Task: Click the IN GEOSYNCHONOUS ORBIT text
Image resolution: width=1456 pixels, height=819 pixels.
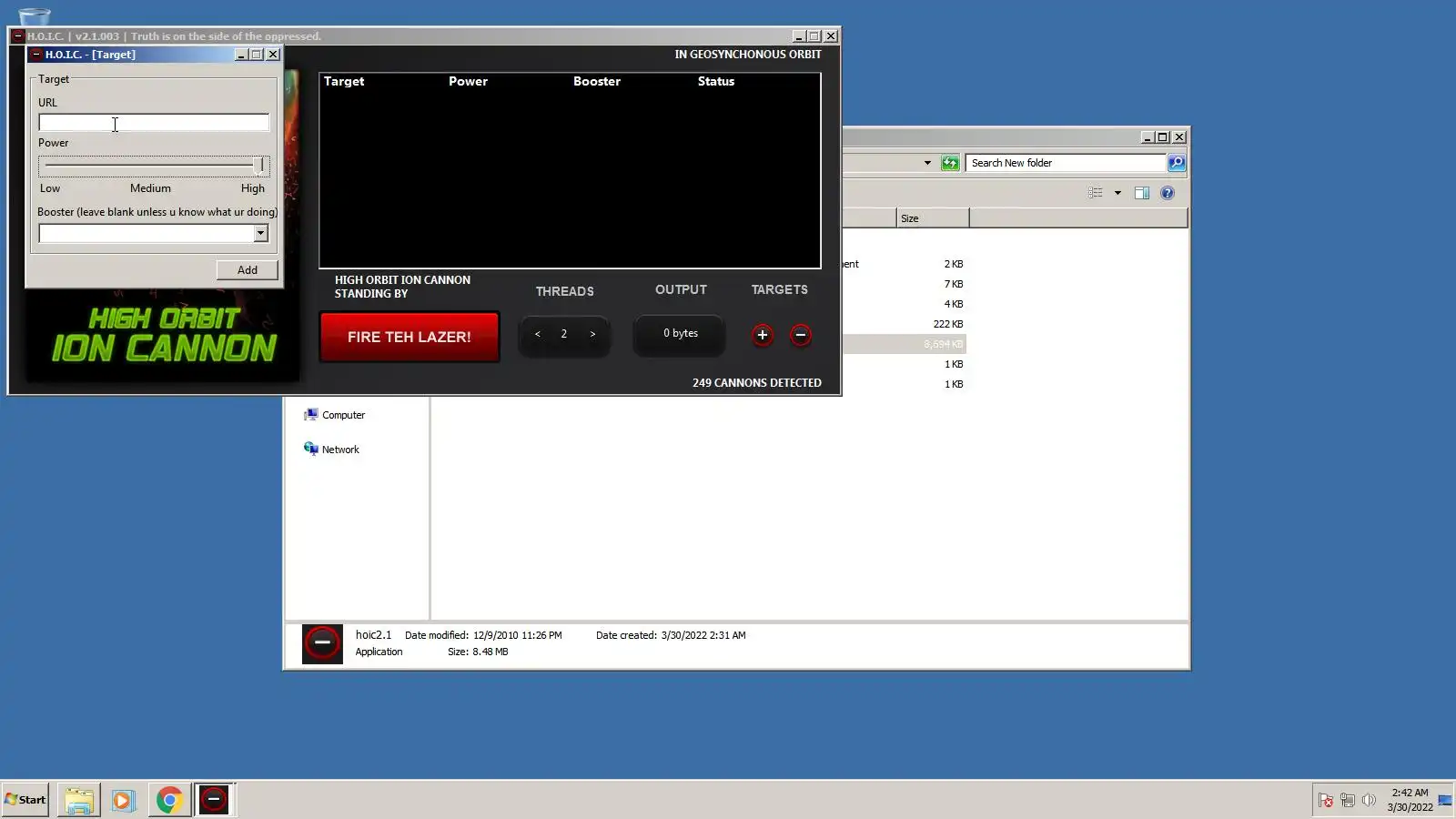Action: tap(748, 55)
